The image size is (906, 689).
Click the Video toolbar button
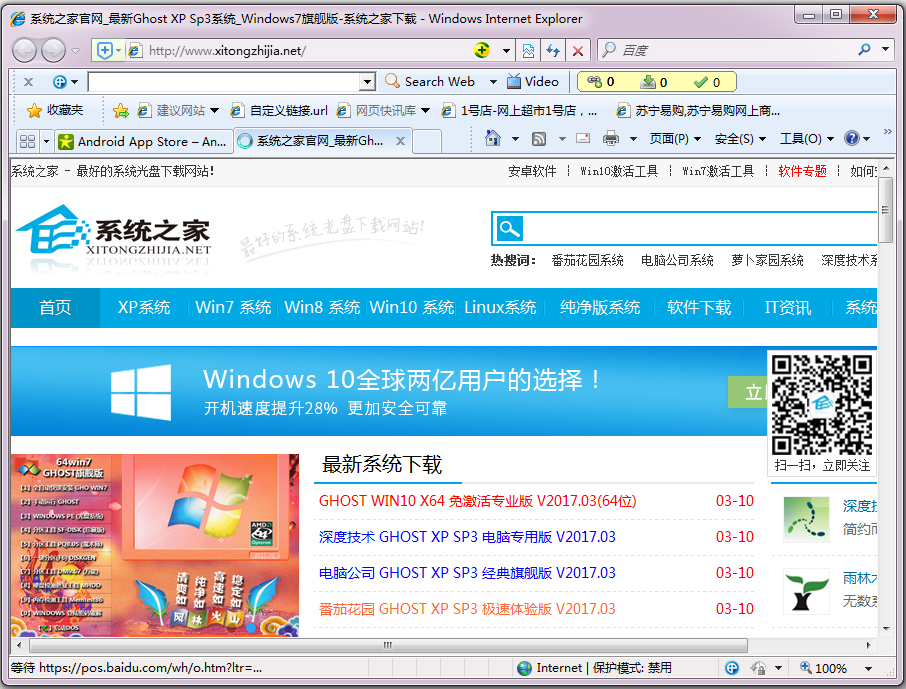point(533,82)
